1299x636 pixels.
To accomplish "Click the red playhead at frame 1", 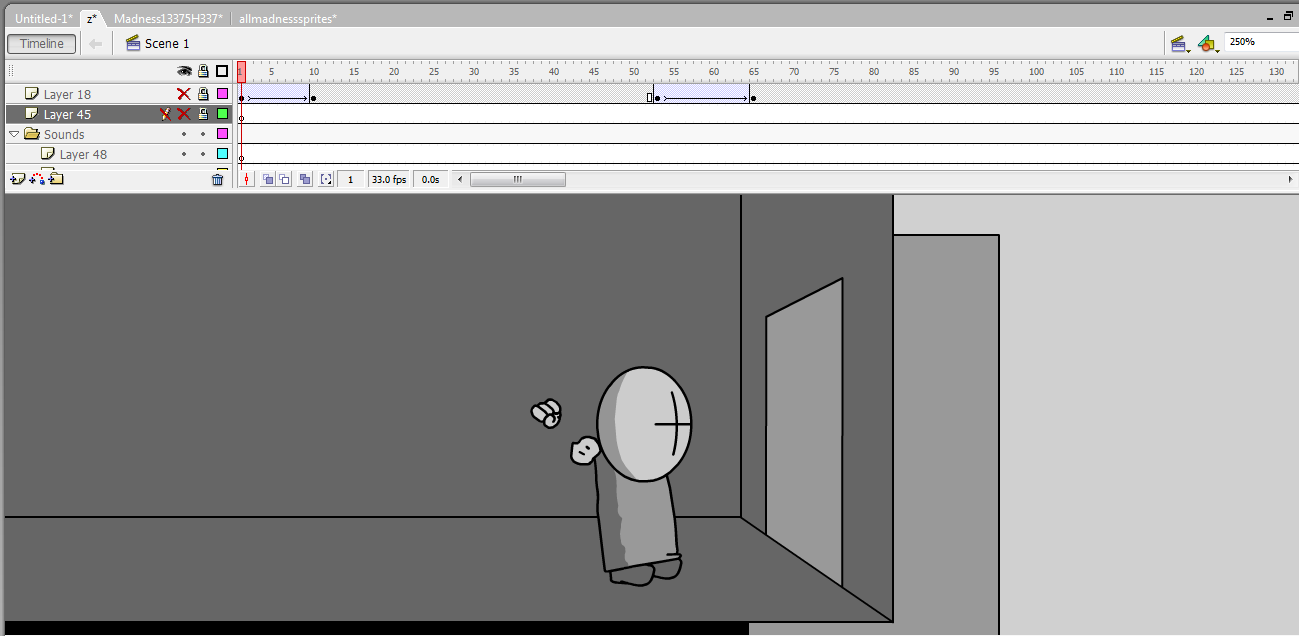I will 241,71.
